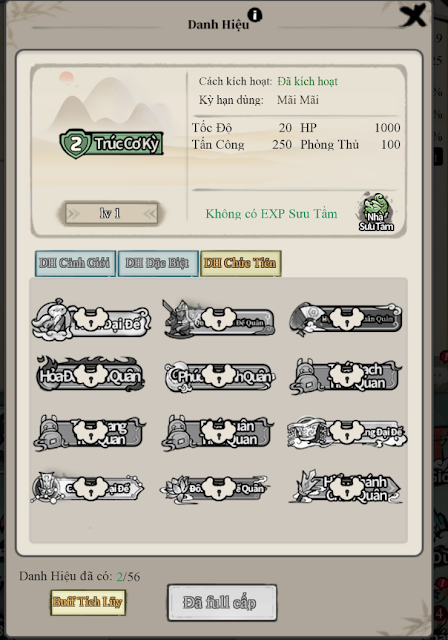This screenshot has height=640, width=448.
Task: Switch to DH Cảnh Giới tab
Action: [x=75, y=263]
